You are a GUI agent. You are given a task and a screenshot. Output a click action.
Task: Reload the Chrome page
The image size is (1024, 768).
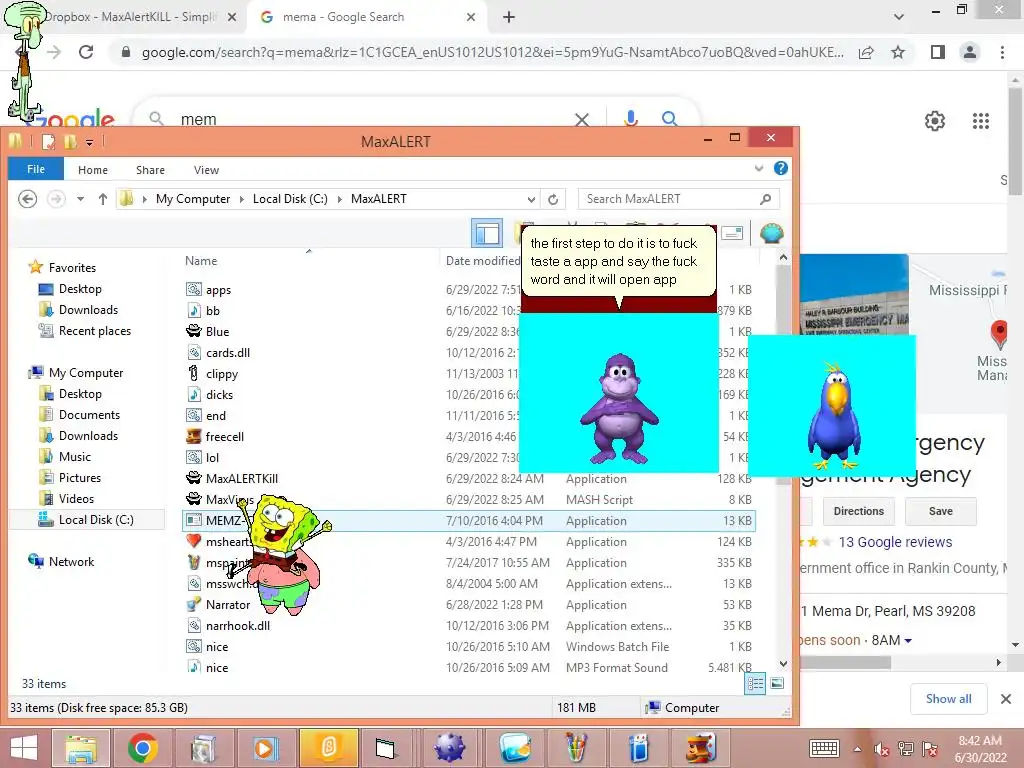[86, 52]
